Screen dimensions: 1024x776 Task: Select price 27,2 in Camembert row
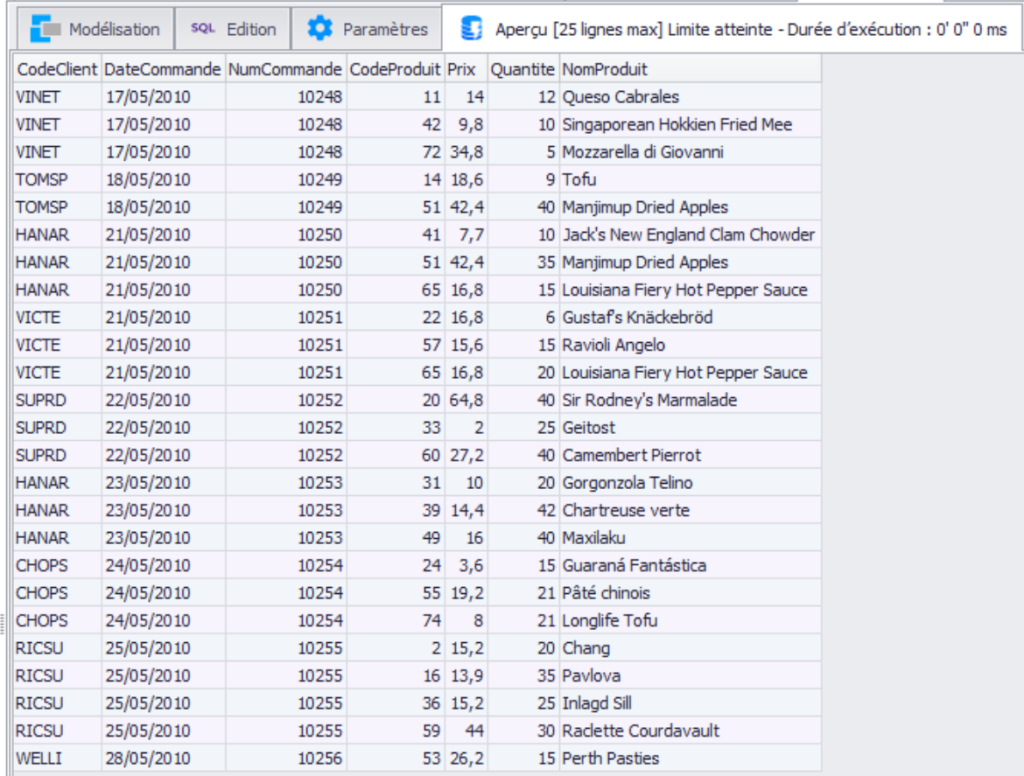(466, 455)
